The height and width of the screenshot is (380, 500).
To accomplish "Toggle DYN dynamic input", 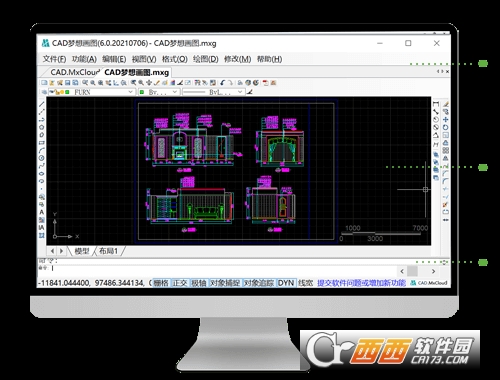I will point(286,283).
